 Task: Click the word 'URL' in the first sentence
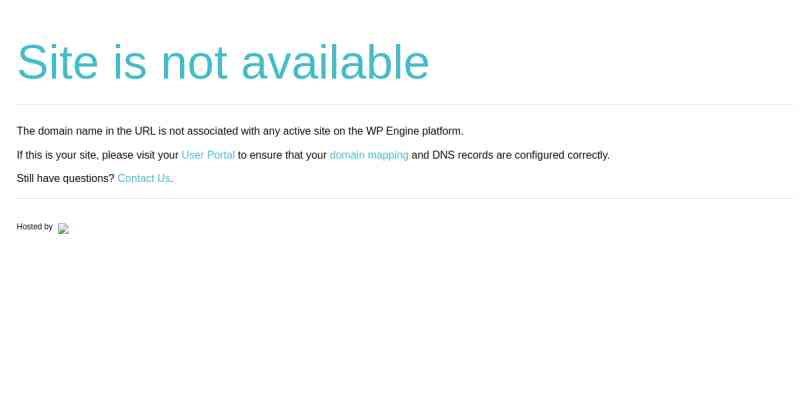point(145,131)
